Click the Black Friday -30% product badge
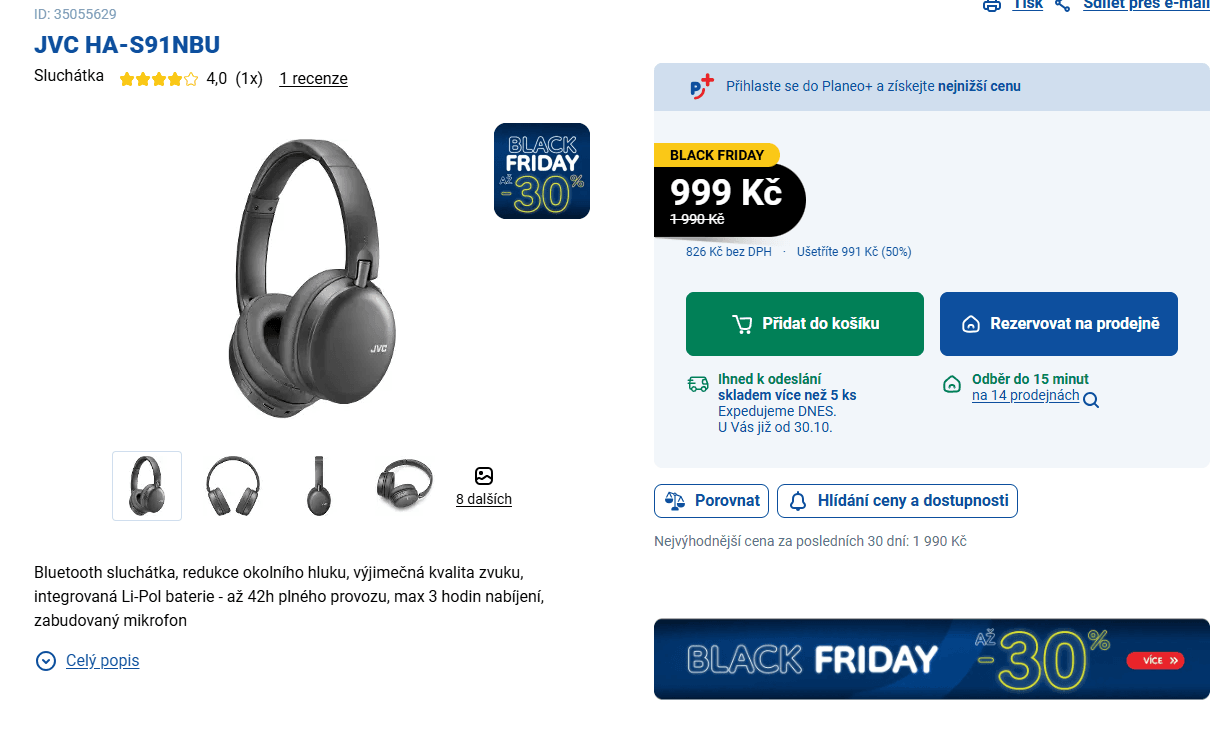The image size is (1222, 739). (x=542, y=171)
